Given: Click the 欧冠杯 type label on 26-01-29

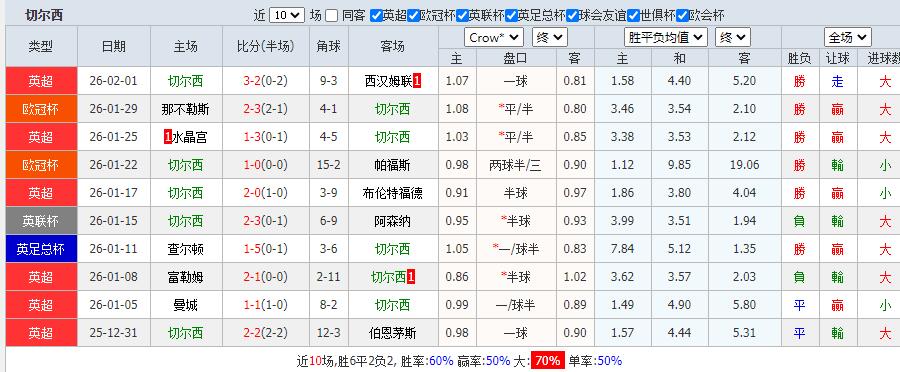Looking at the screenshot, I should (41, 109).
